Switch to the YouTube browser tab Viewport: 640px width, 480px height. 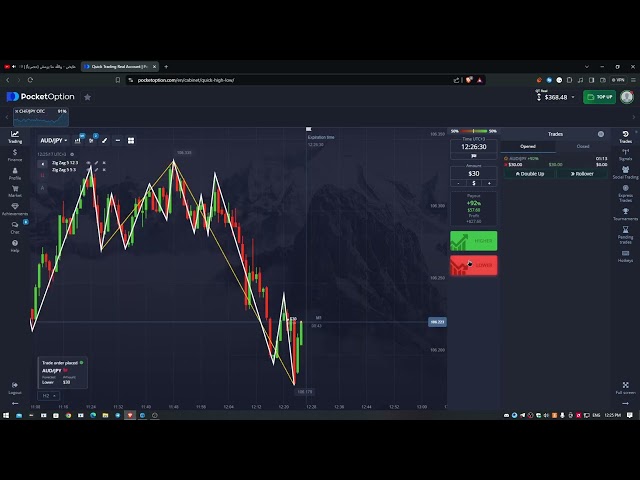point(40,67)
